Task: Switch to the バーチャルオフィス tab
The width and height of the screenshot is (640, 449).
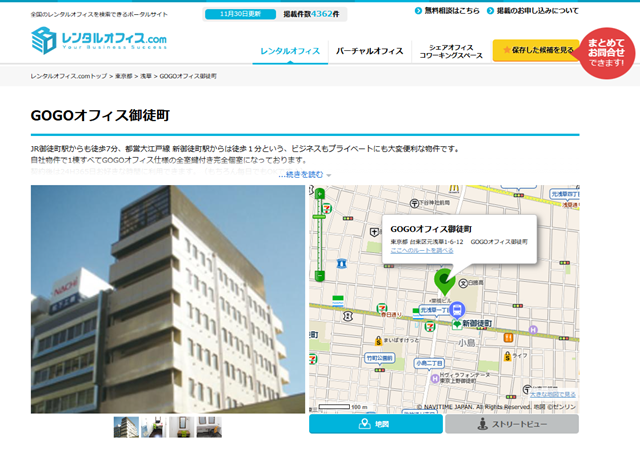Action: point(369,51)
